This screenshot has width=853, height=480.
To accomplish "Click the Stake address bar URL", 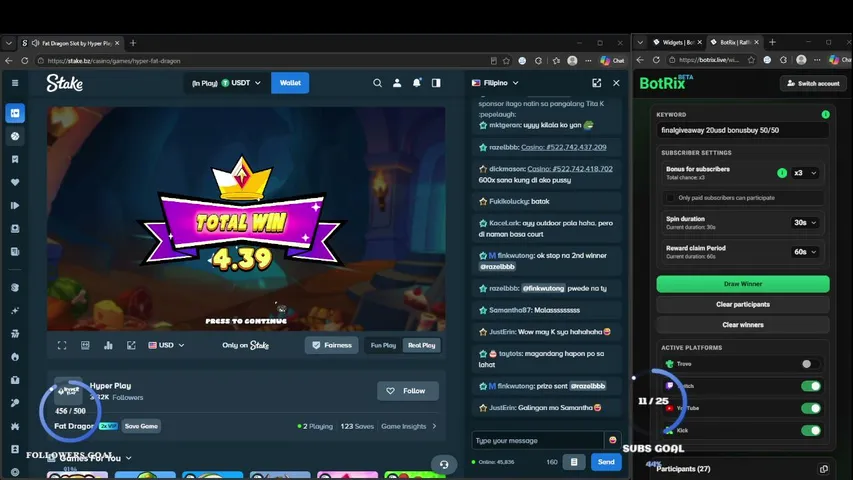I will (114, 61).
